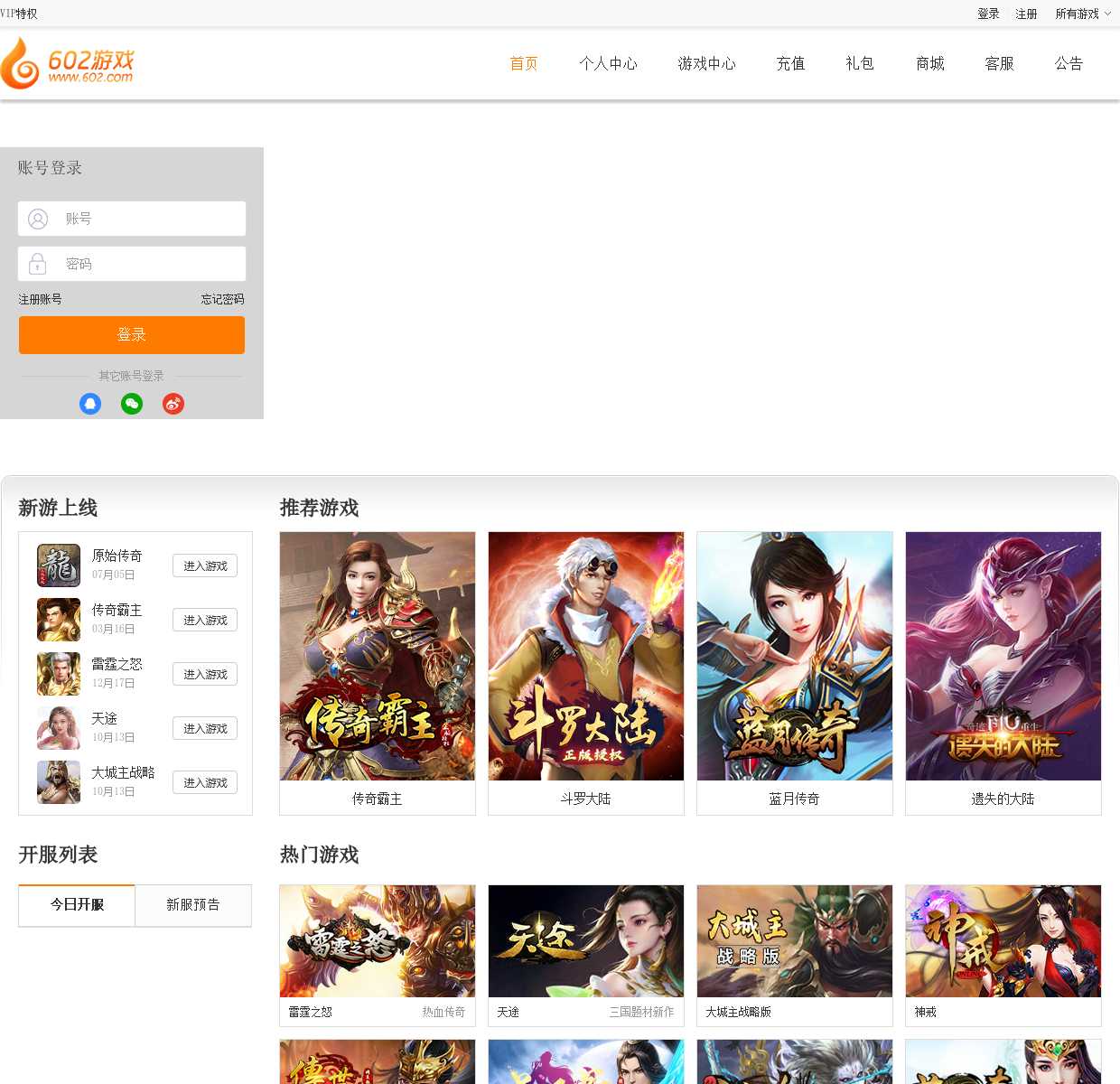Focus the 账号 input field

[x=132, y=219]
